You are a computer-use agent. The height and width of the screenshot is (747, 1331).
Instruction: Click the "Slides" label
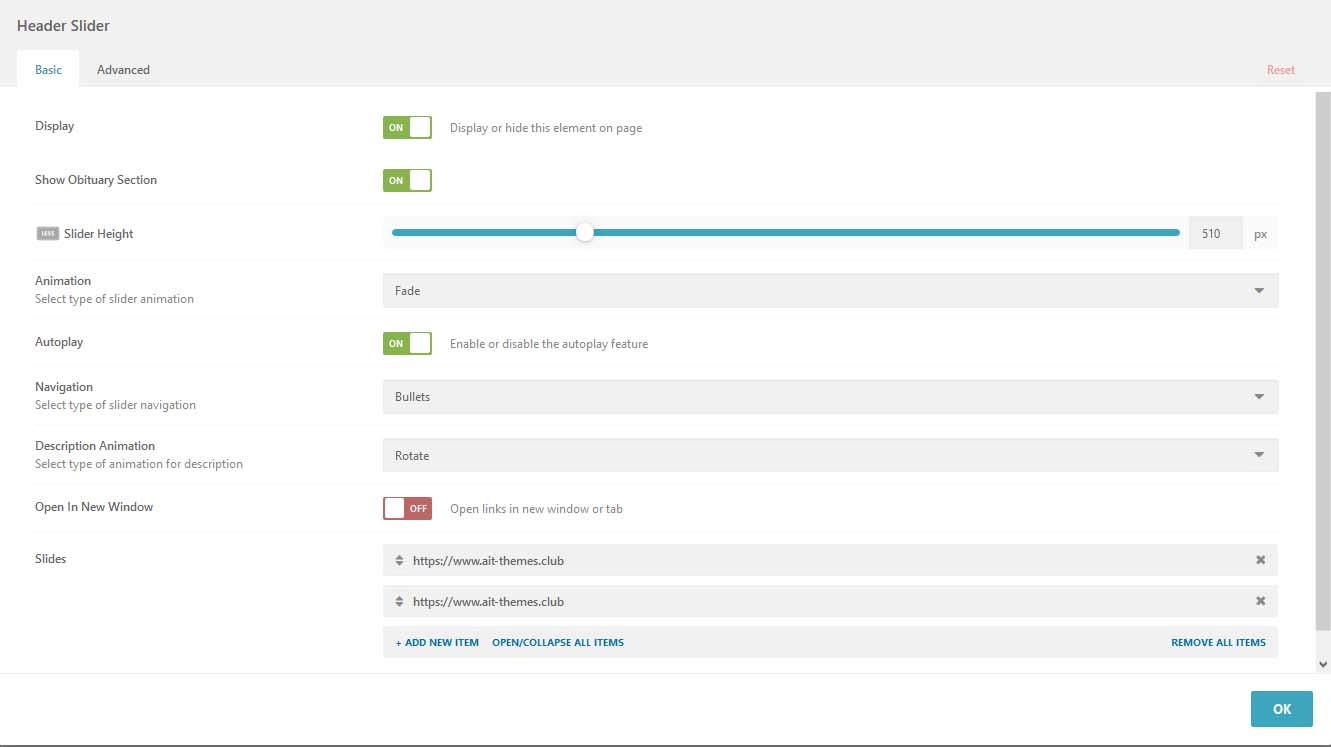pos(50,559)
